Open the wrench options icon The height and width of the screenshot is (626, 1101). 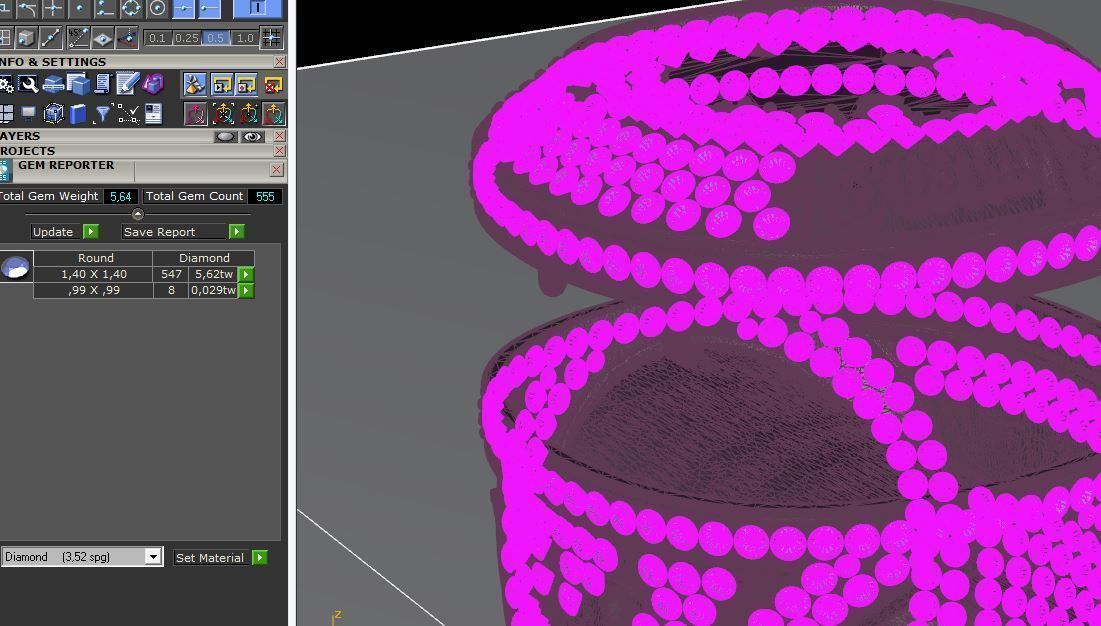coord(28,84)
